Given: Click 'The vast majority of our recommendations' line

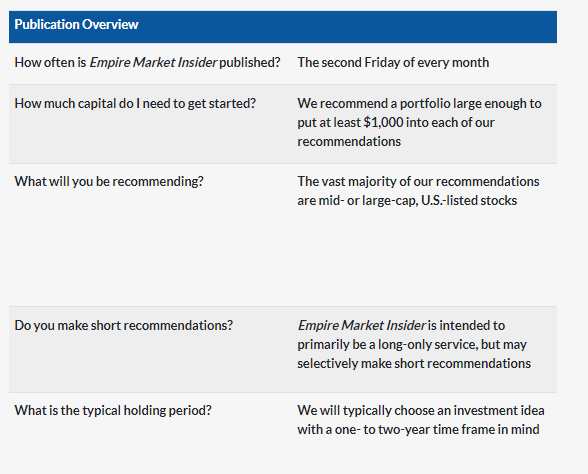Looking at the screenshot, I should (x=418, y=182).
